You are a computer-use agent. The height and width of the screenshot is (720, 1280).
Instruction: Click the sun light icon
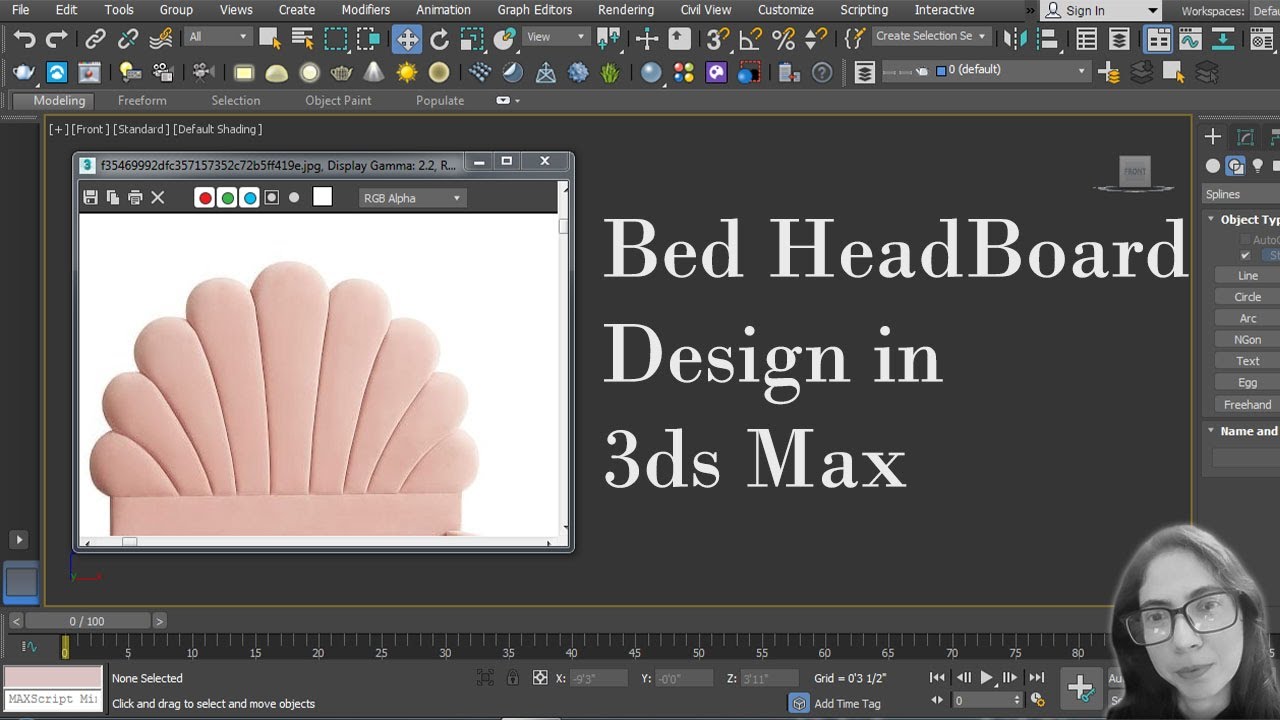pos(406,73)
